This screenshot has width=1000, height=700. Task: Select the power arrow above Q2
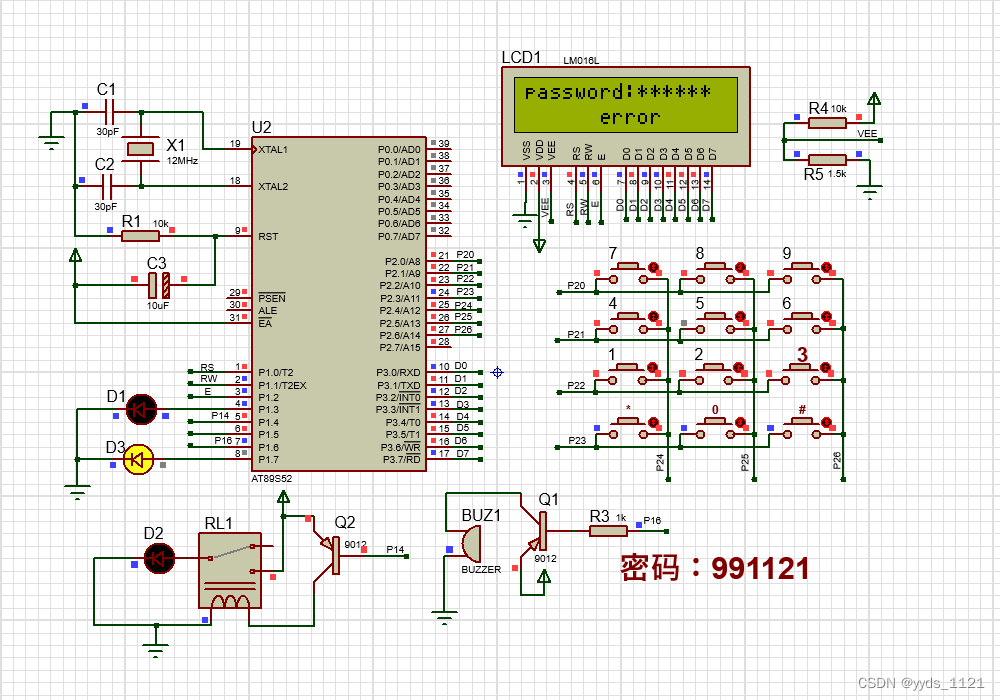tap(284, 497)
